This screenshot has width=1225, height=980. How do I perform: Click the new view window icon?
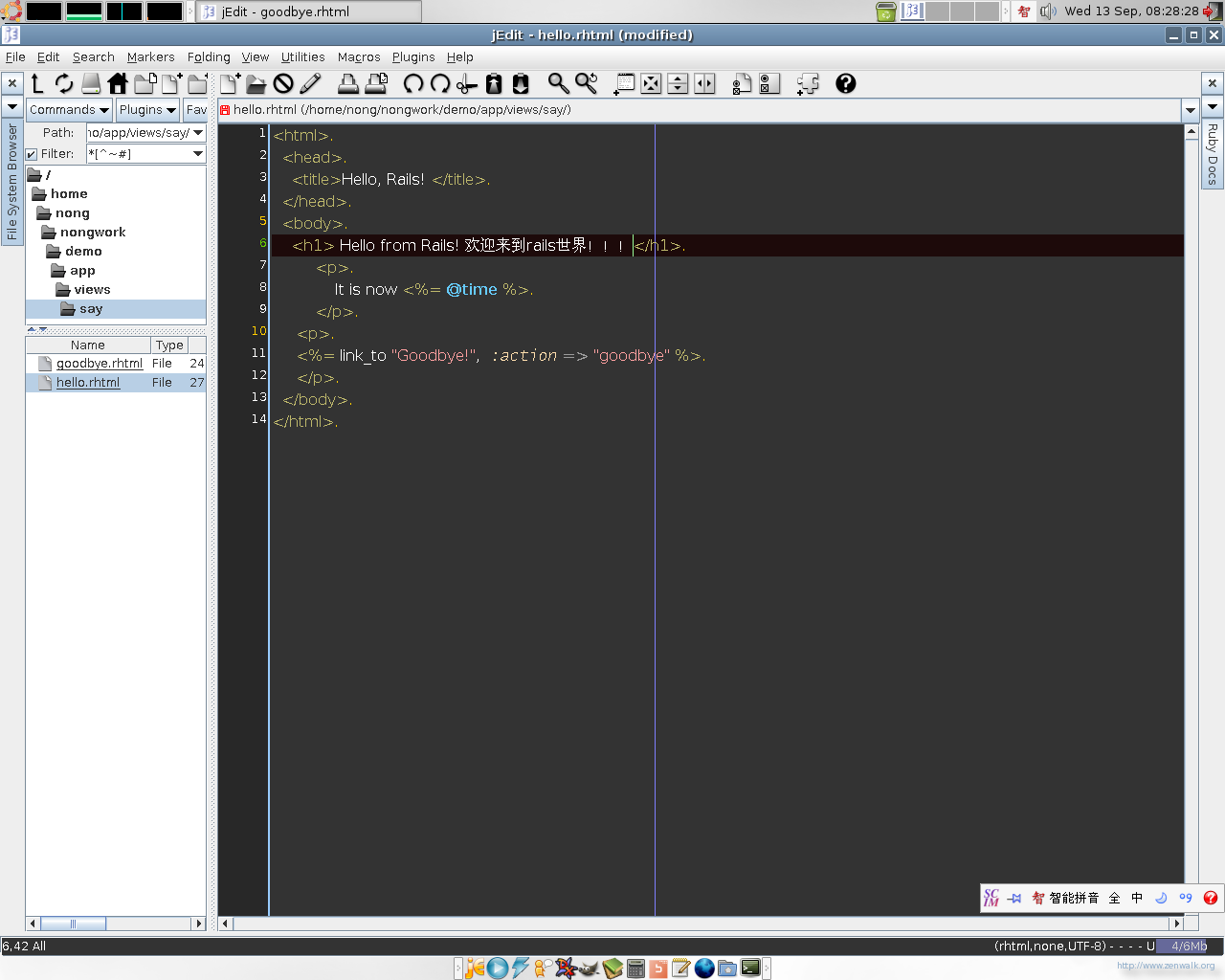[x=624, y=83]
